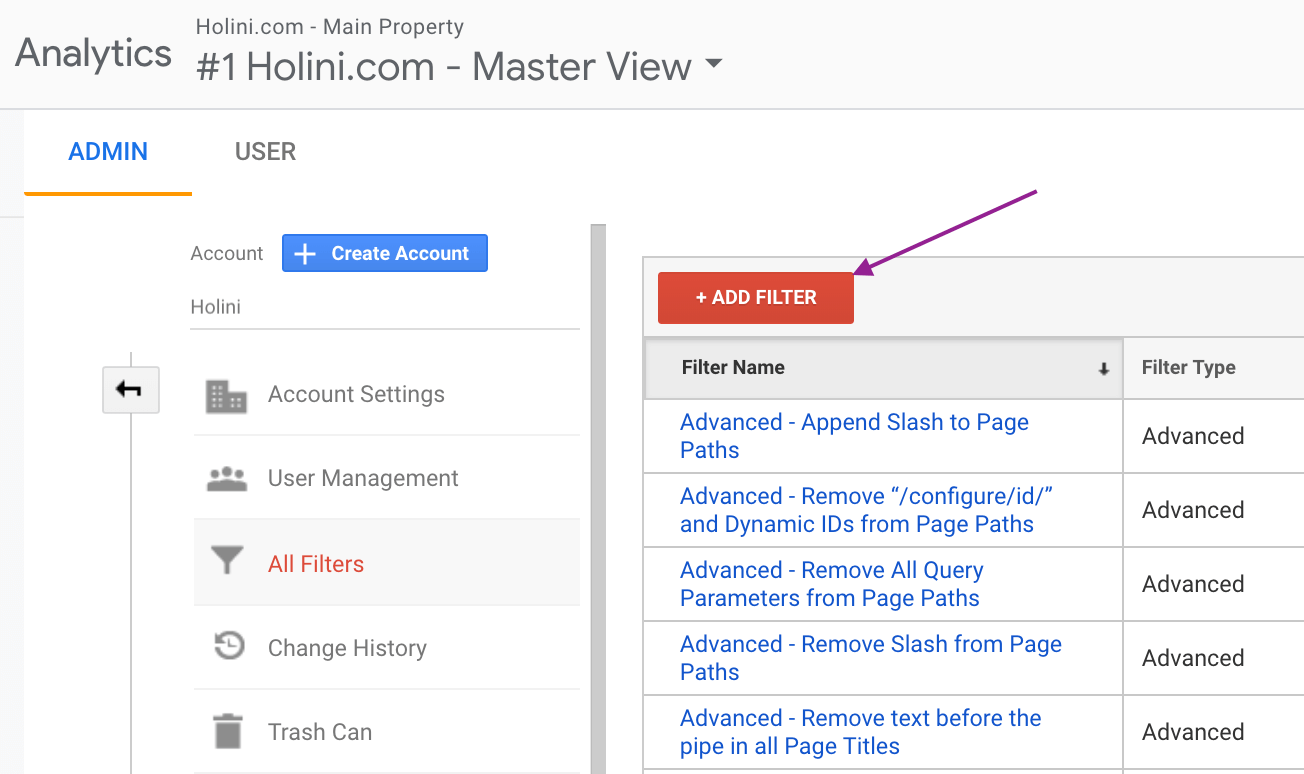This screenshot has width=1304, height=774.
Task: Click Advanced type in Remove text before pipe row
Action: click(x=1193, y=732)
